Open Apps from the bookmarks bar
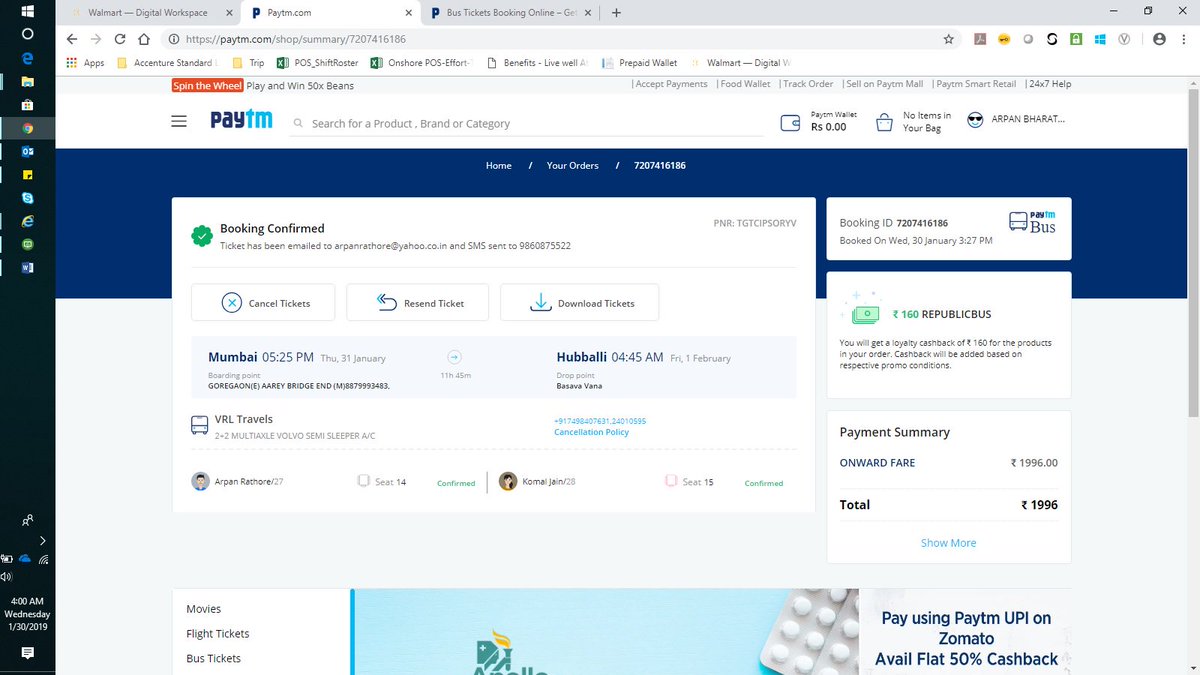 coord(85,62)
